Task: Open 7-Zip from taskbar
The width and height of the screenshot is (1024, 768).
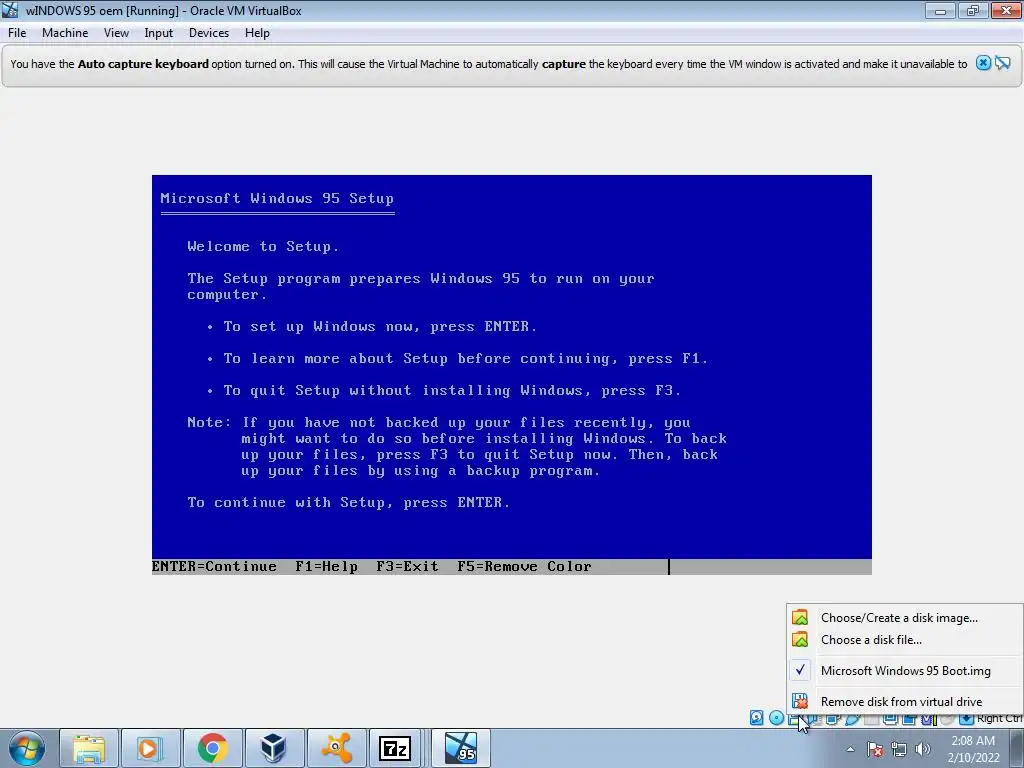Action: point(395,748)
